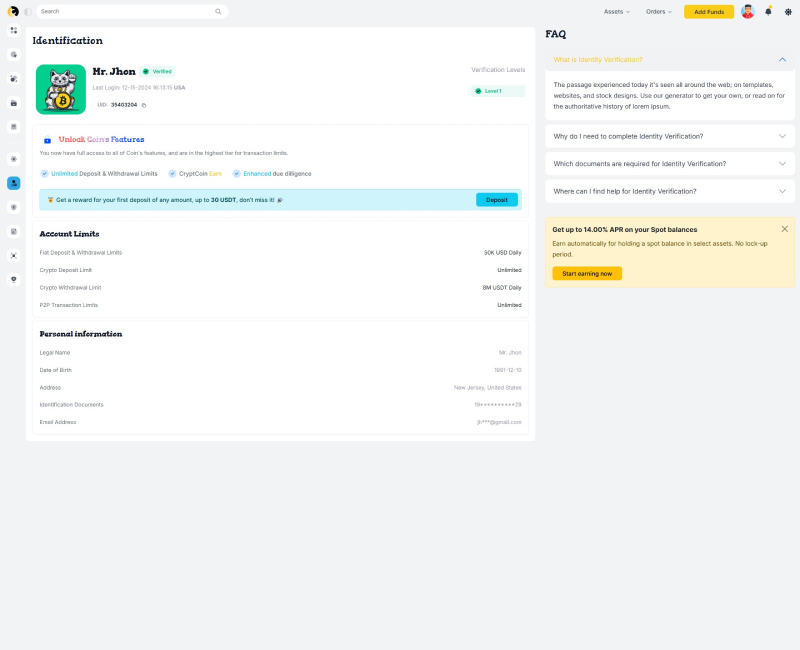Click the app logo in top-left corner
This screenshot has height=650, width=800.
click(x=13, y=12)
